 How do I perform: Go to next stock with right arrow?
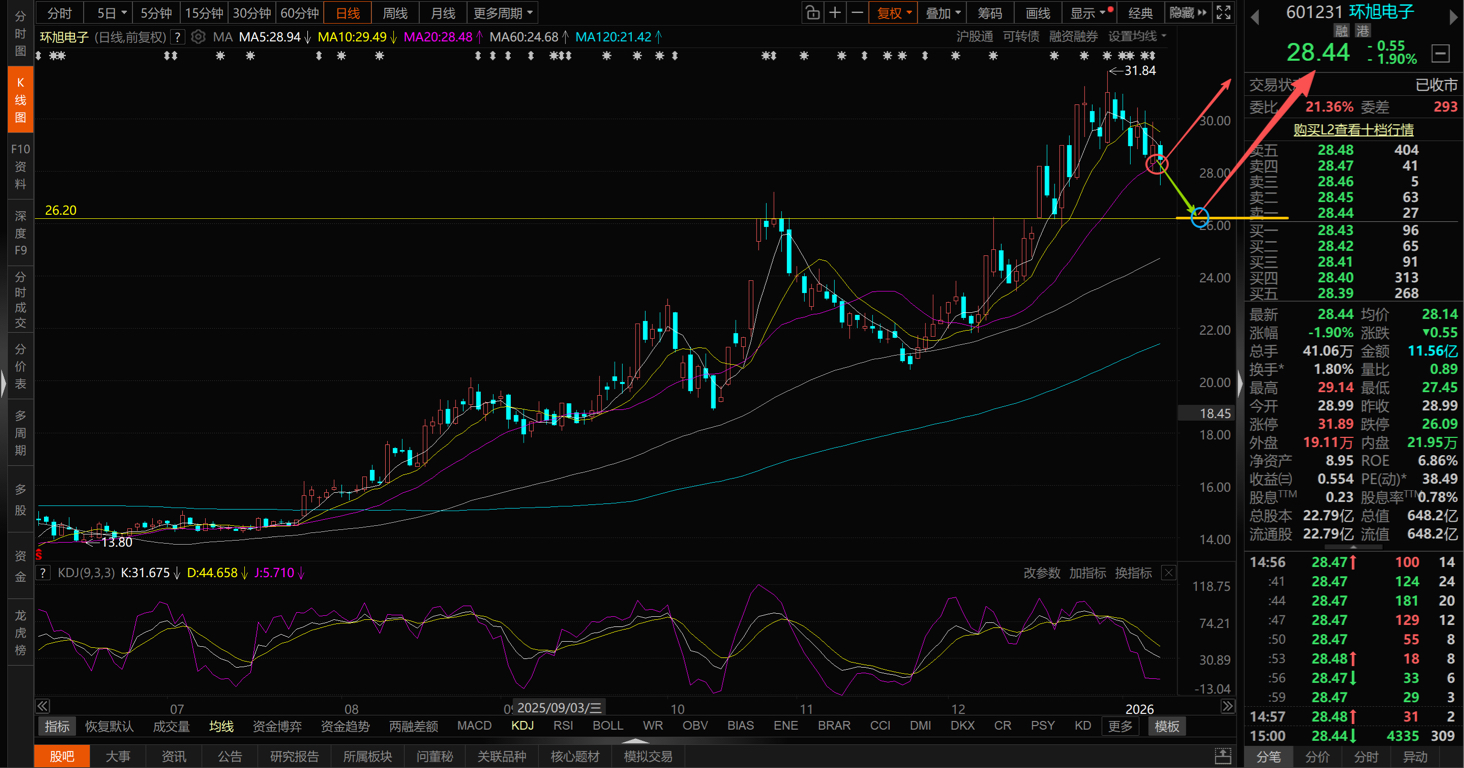pos(1451,15)
